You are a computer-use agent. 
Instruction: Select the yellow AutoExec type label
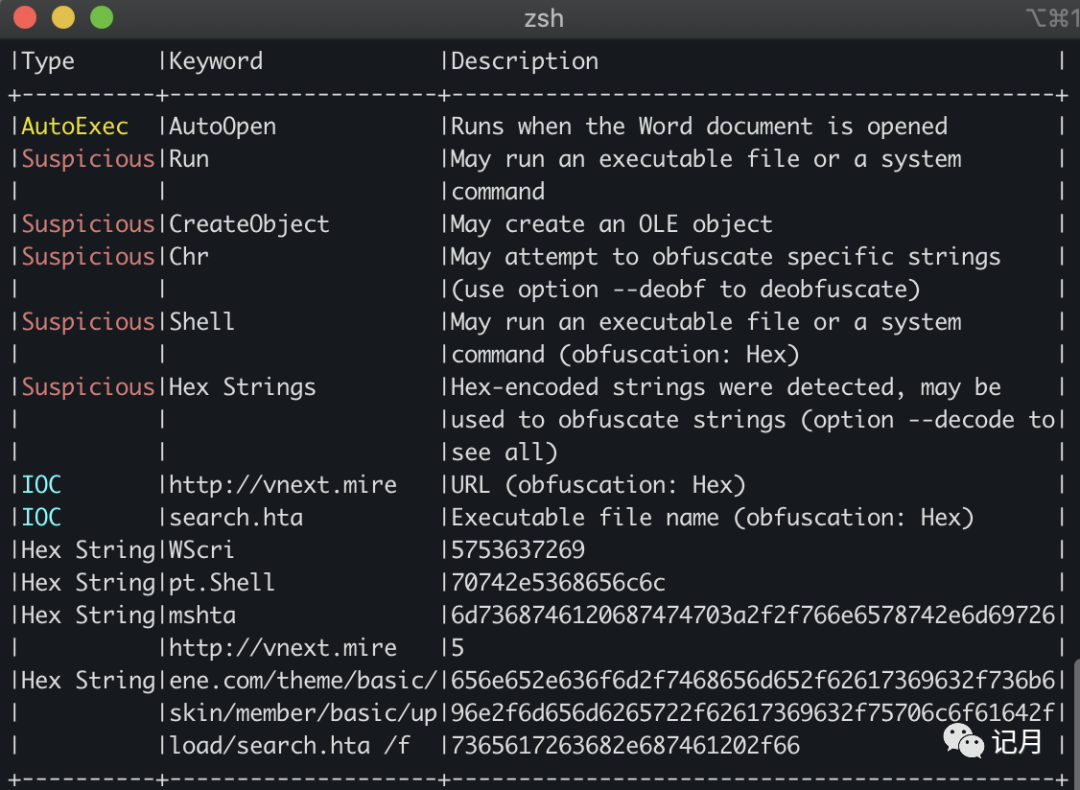tap(74, 127)
